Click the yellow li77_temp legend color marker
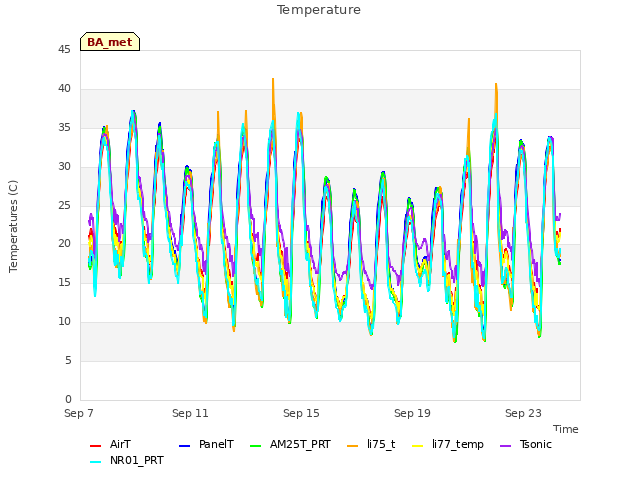The height and width of the screenshot is (480, 640). pos(418,446)
